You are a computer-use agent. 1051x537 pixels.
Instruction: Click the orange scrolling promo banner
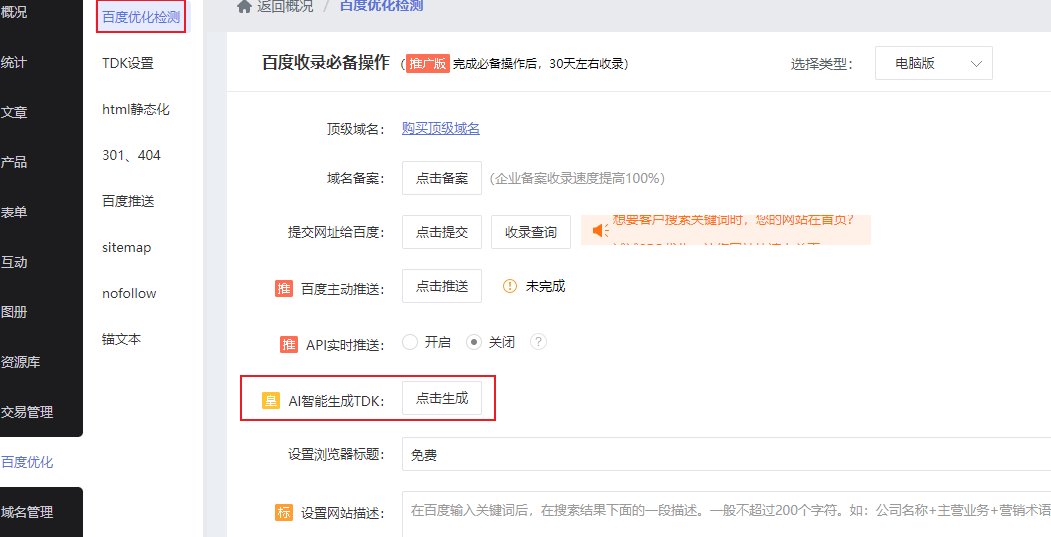click(x=726, y=230)
